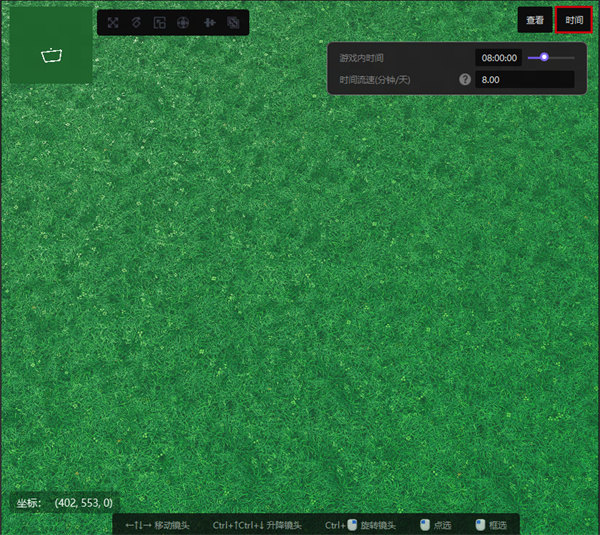This screenshot has height=535, width=600.
Task: Click the crosshair target icon
Action: pos(183,22)
